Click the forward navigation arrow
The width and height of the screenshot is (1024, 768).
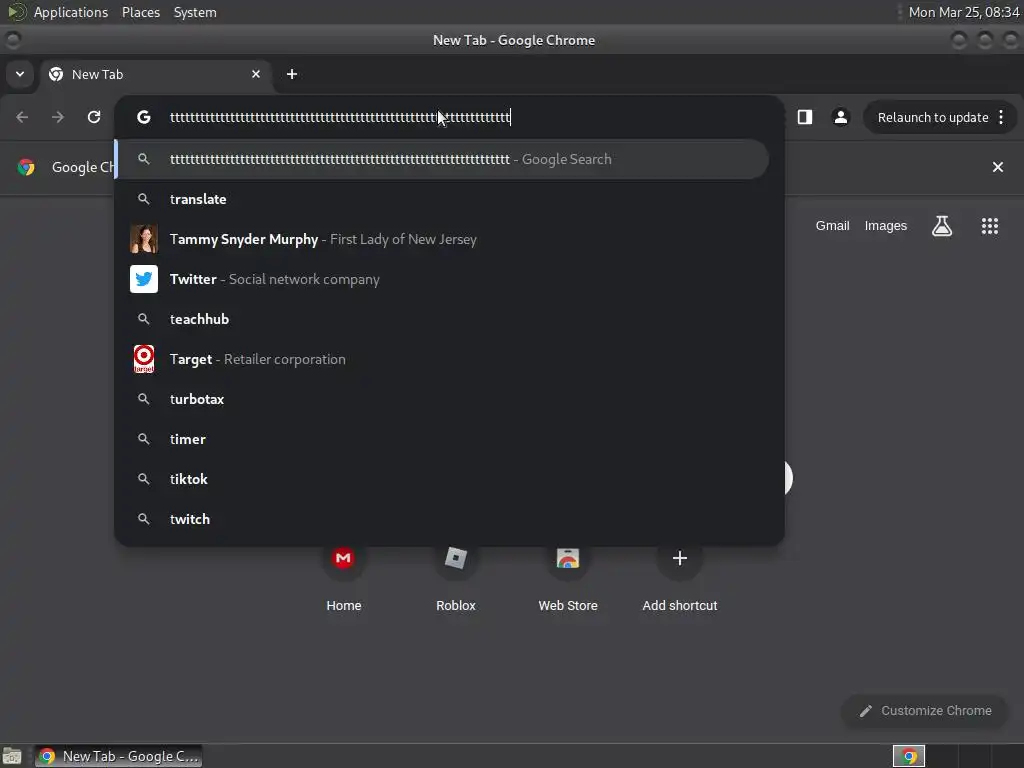tap(58, 117)
